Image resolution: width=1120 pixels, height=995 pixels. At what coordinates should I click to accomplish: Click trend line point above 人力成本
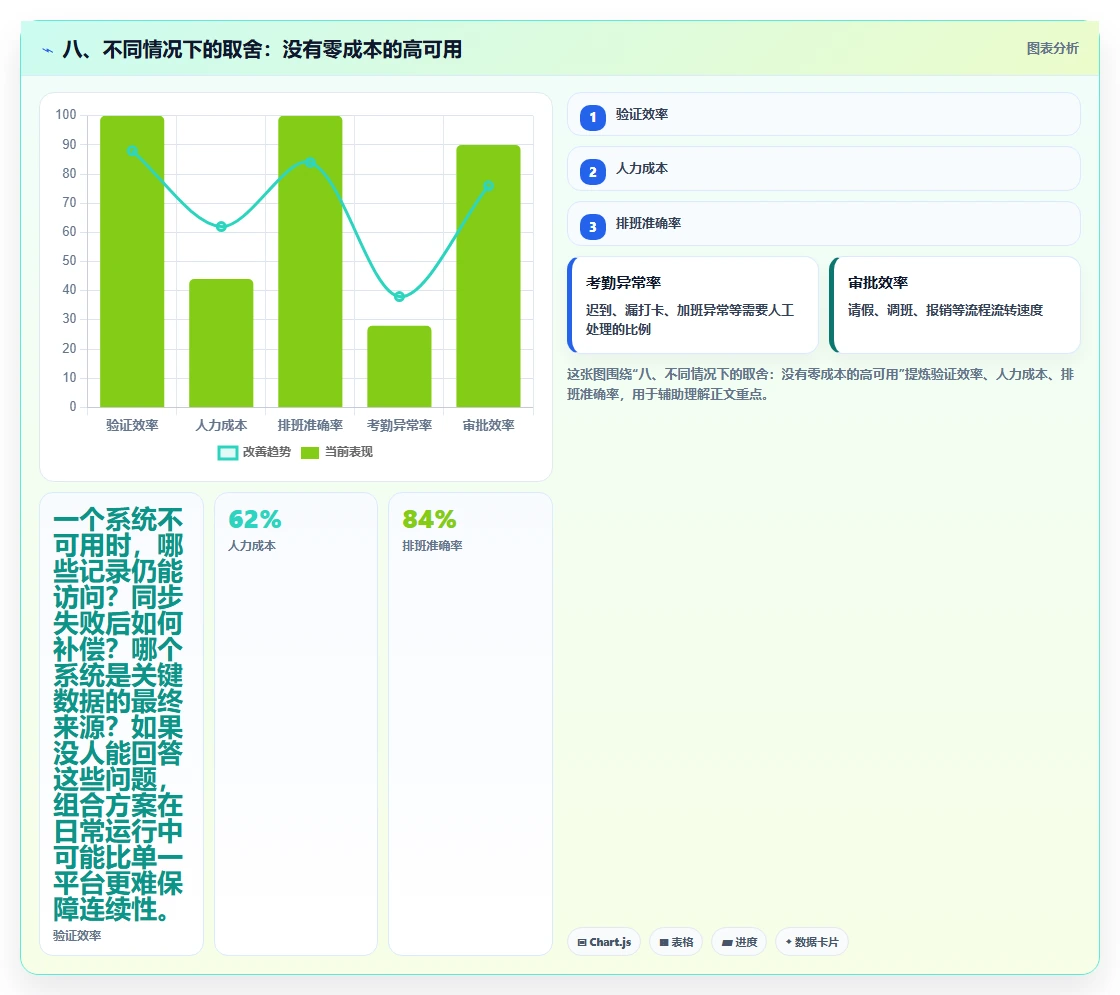(221, 226)
